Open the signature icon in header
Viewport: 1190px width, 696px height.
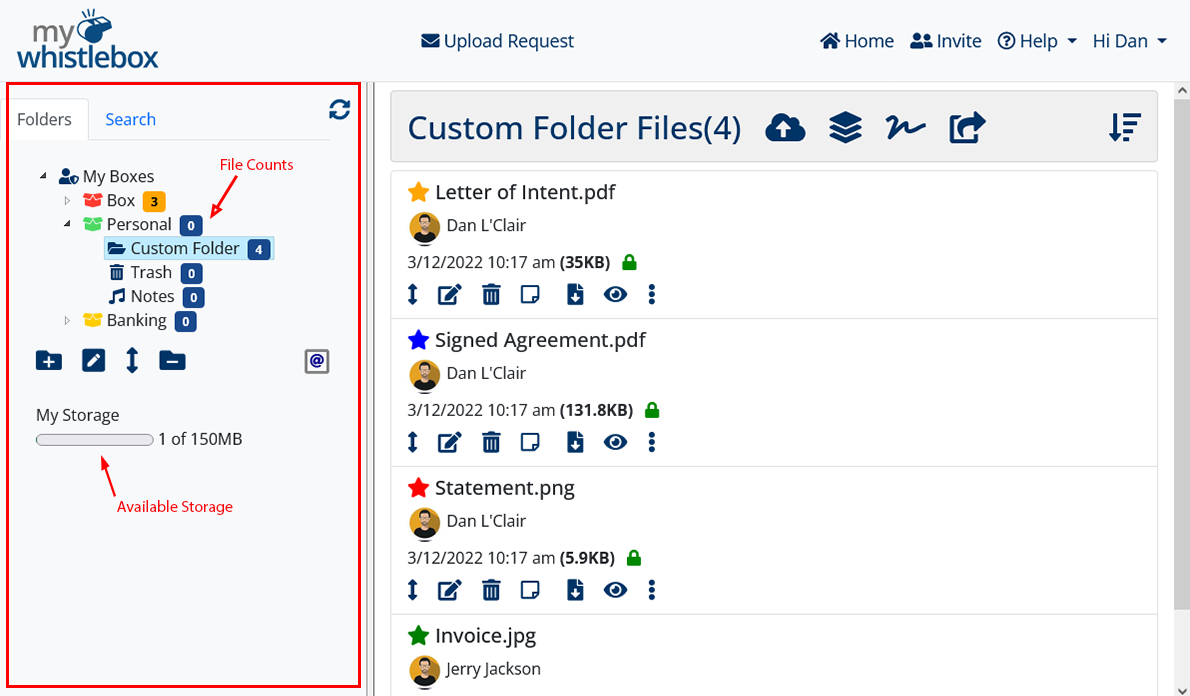905,128
